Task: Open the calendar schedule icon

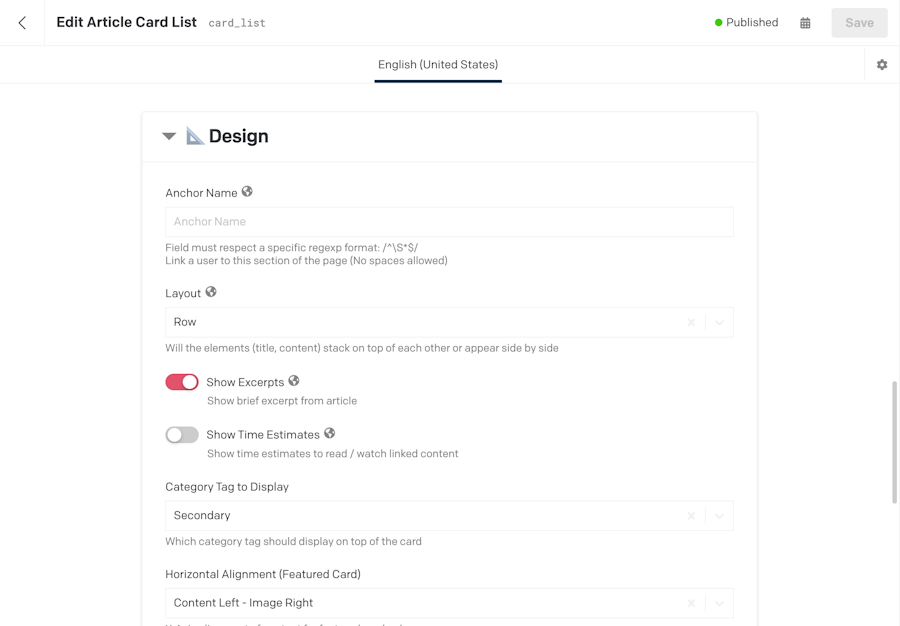Action: (x=805, y=23)
